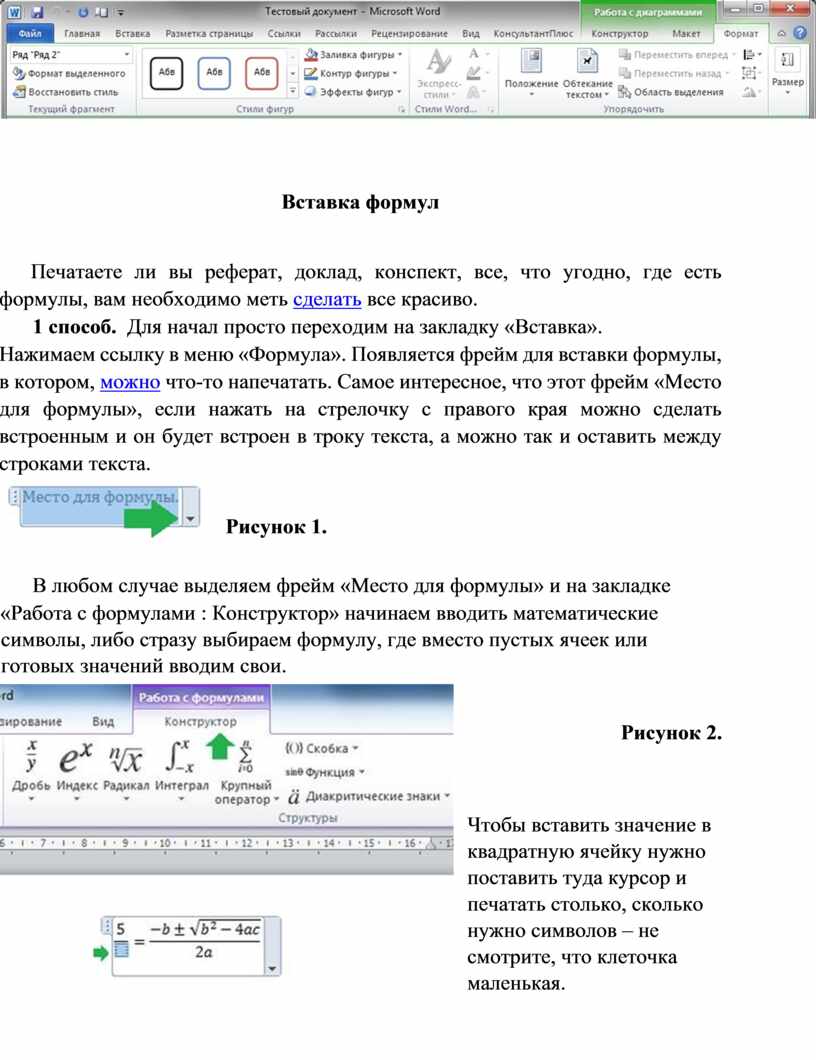Image resolution: width=816 pixels, height=1060 pixels.
Task: Switch to the Ссылки tab
Action: pyautogui.click(x=284, y=33)
